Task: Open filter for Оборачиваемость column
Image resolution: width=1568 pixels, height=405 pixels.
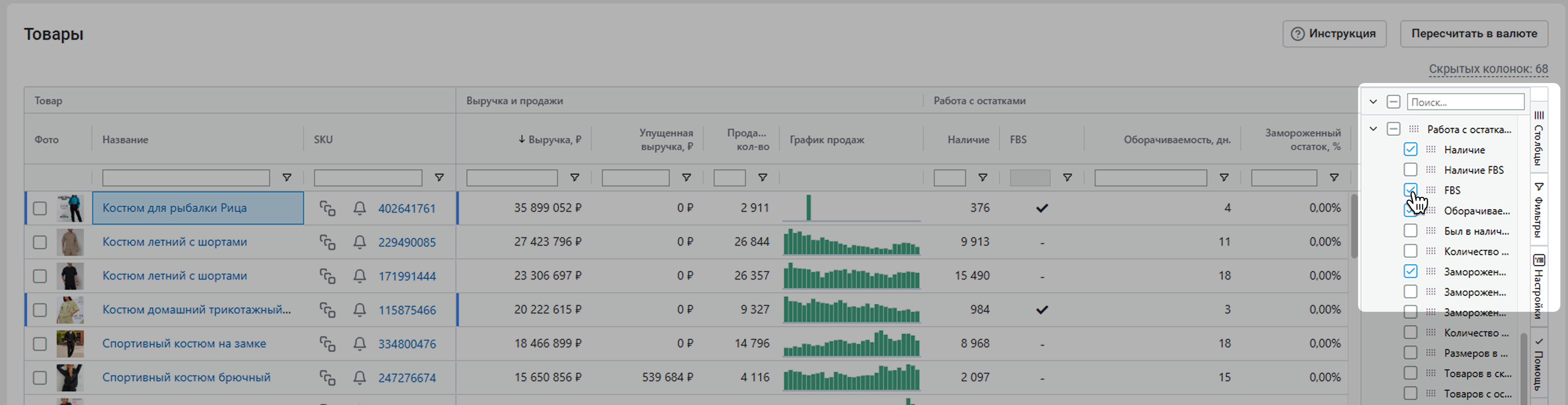Action: pyautogui.click(x=1223, y=177)
